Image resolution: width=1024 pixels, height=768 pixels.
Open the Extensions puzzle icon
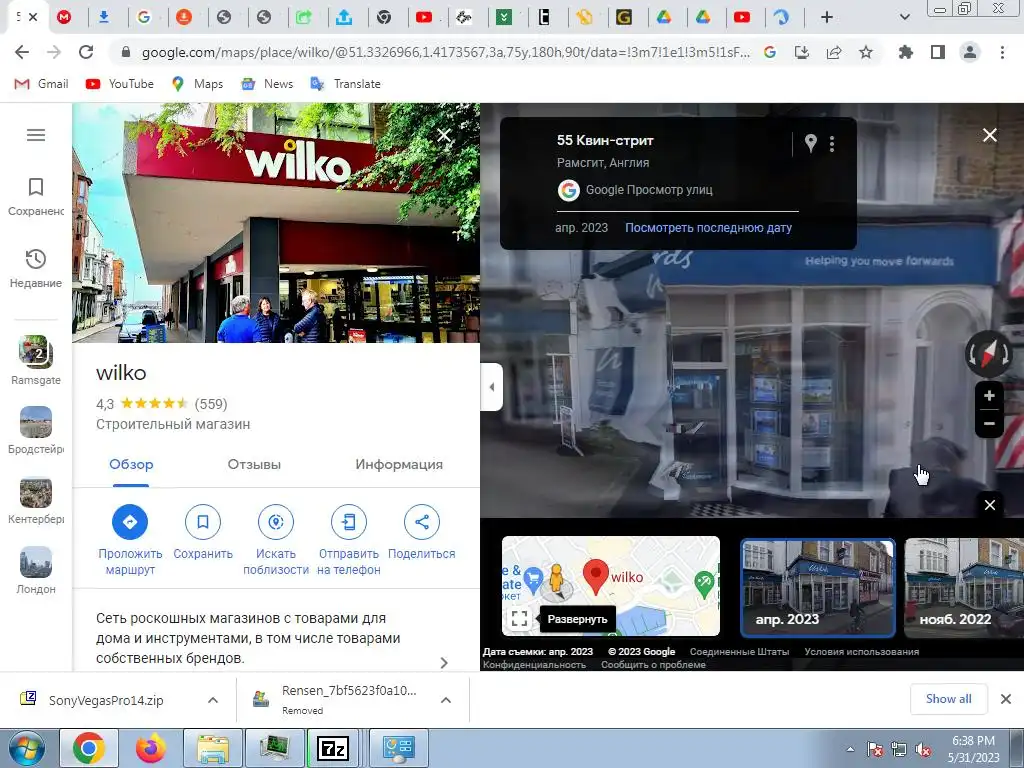906,52
